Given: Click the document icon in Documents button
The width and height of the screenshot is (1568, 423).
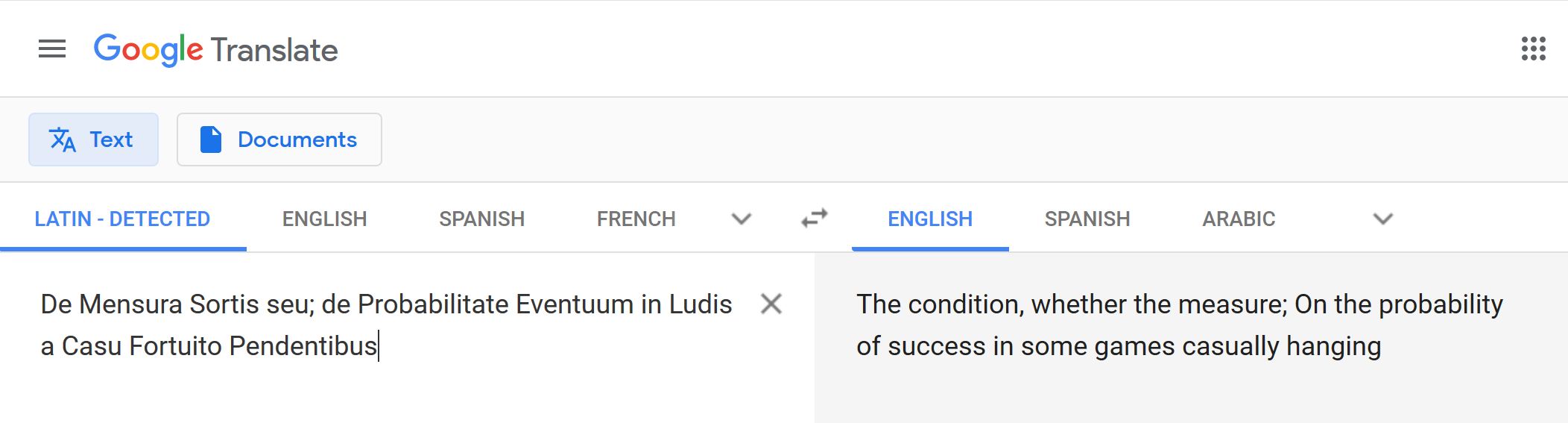Looking at the screenshot, I should 211,140.
